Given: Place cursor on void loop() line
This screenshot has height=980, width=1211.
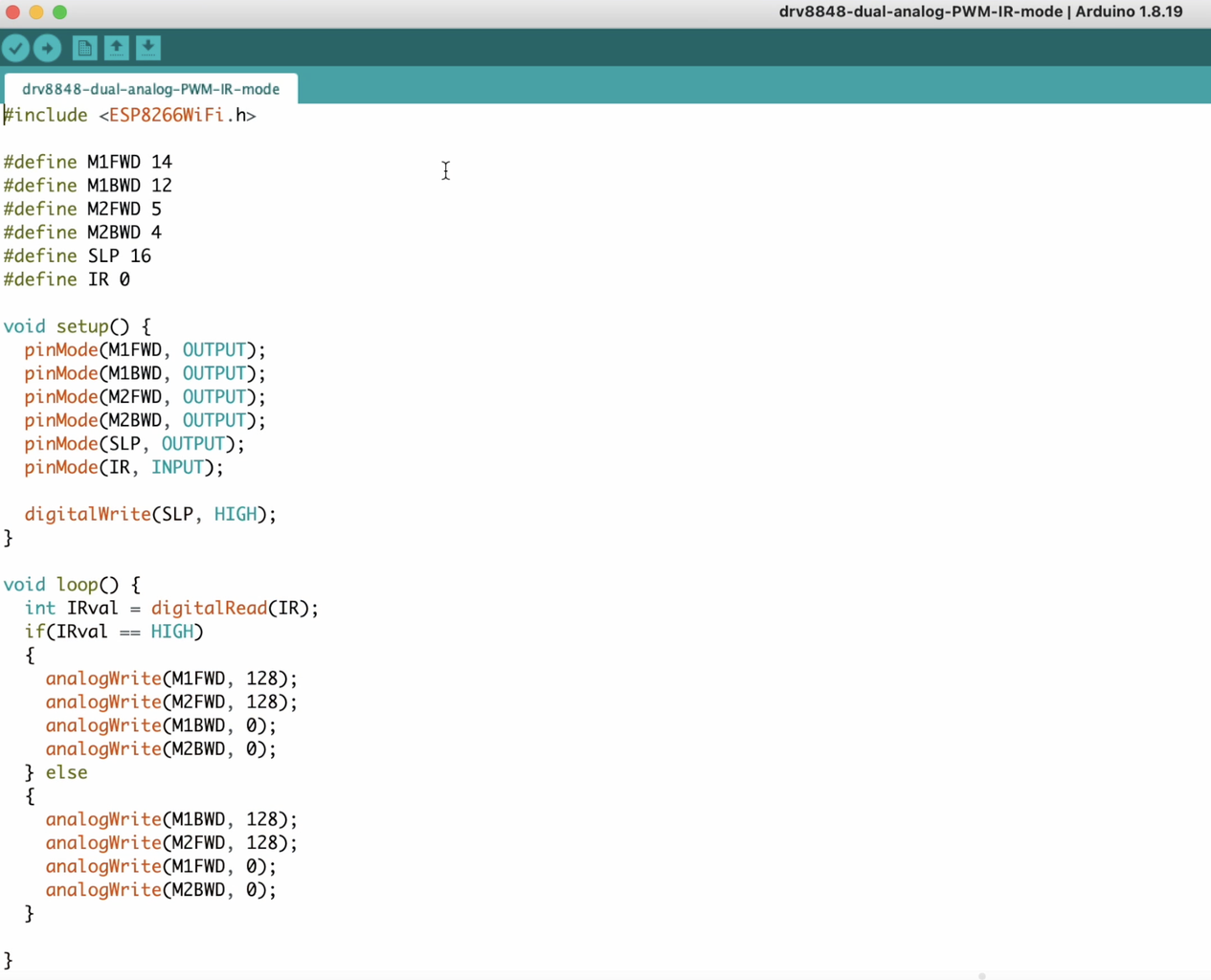Looking at the screenshot, I should coord(72,585).
